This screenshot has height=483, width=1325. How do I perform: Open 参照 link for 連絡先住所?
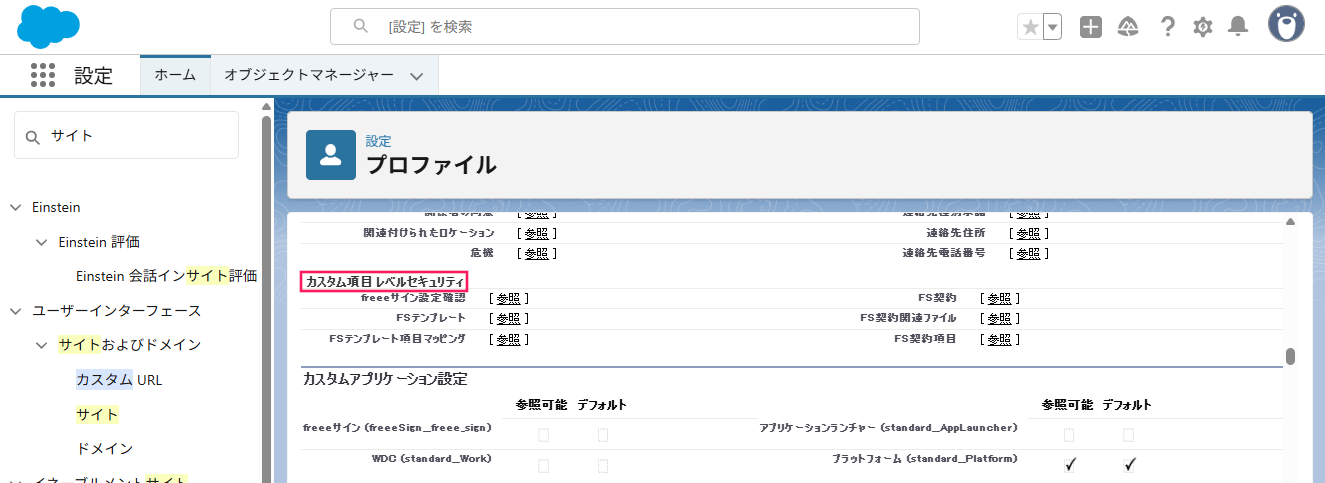1028,233
